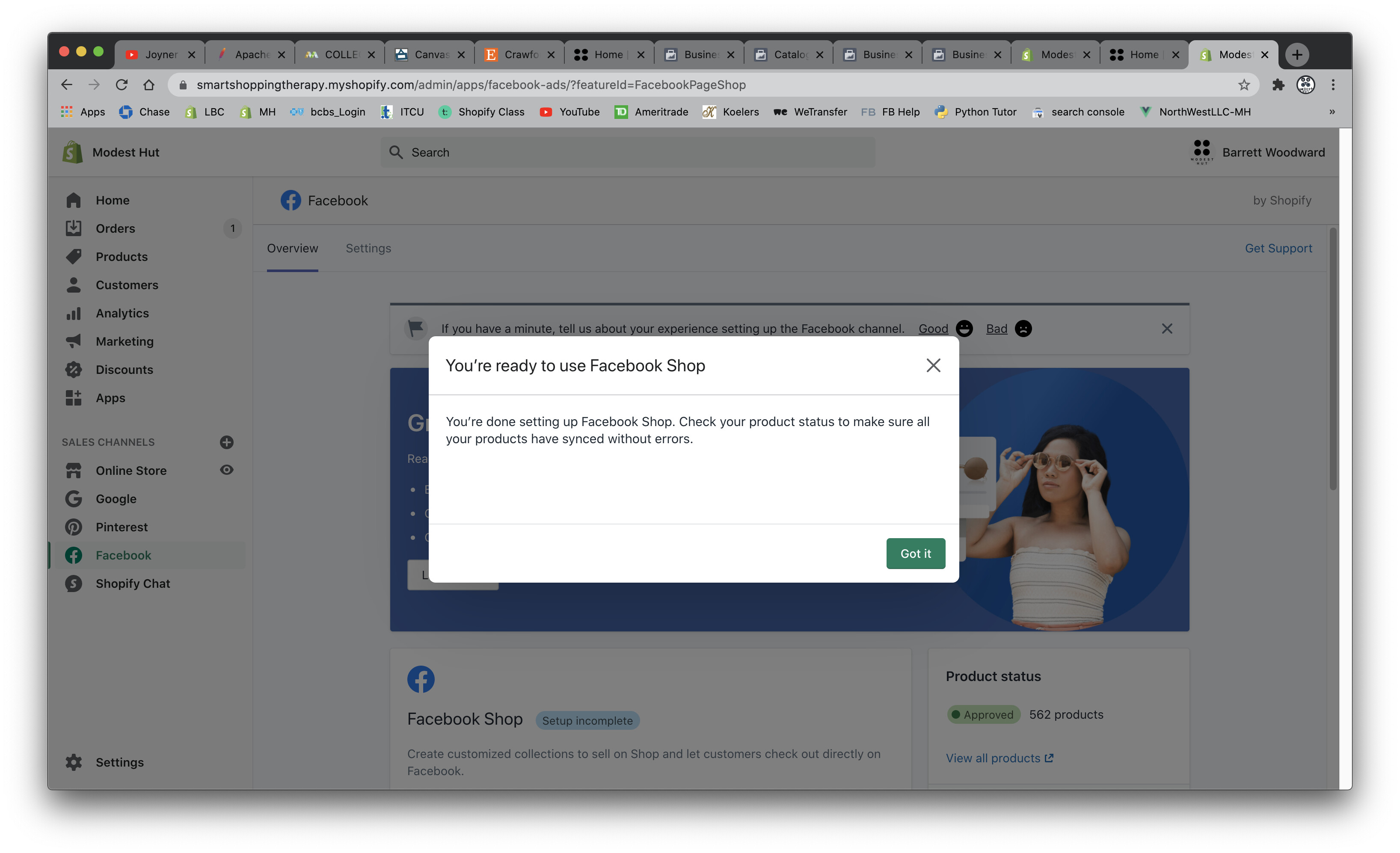Image resolution: width=1400 pixels, height=853 pixels.
Task: Open the Google sales channel
Action: click(x=116, y=499)
